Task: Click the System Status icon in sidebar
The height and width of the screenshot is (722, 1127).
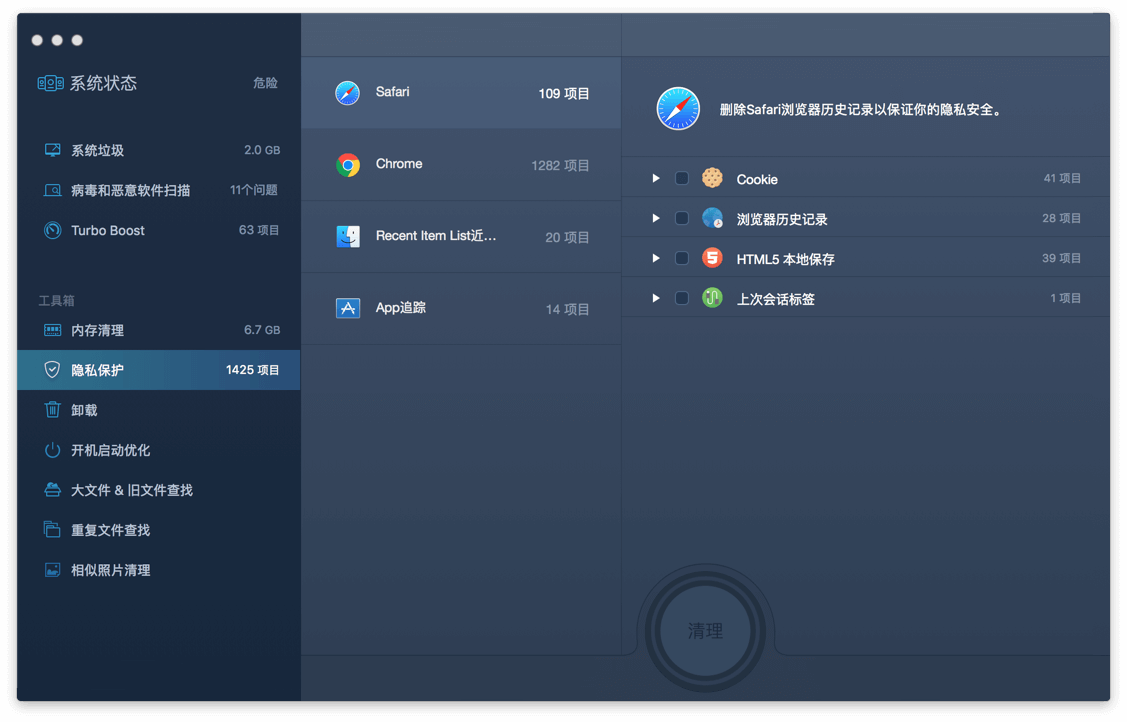Action: [x=50, y=84]
